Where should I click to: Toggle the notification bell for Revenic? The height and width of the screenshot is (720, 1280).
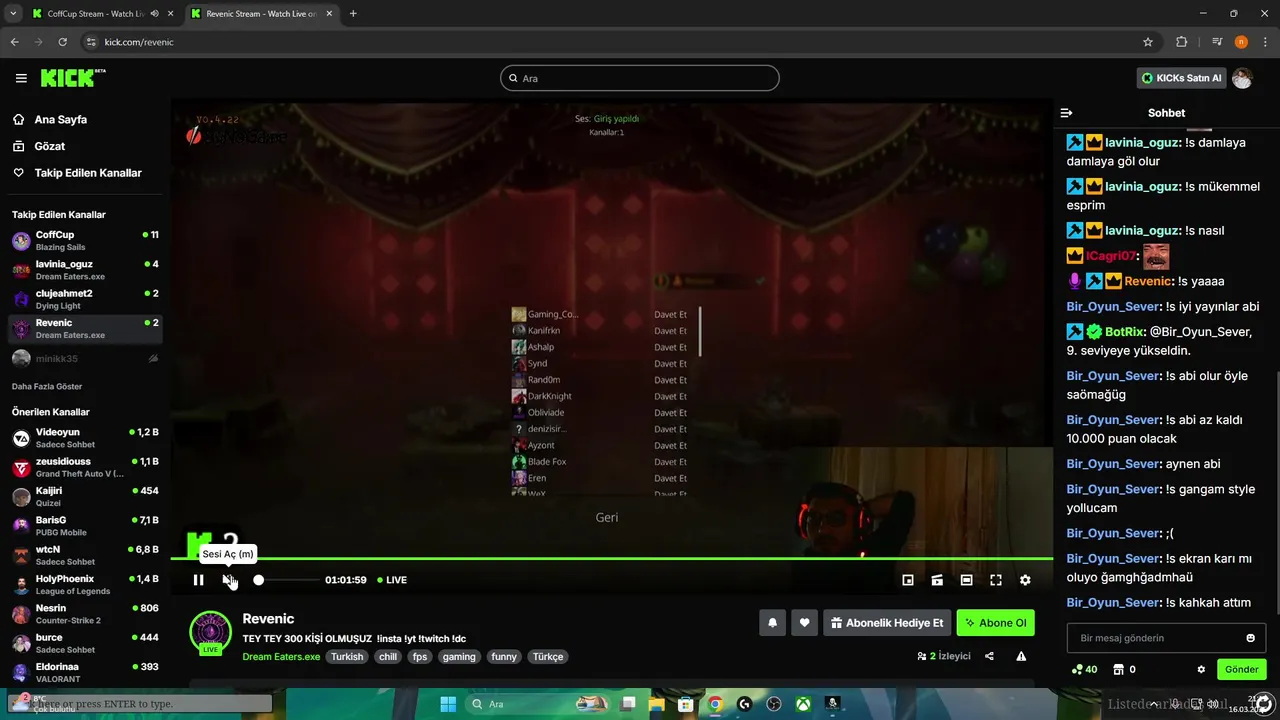coord(772,623)
